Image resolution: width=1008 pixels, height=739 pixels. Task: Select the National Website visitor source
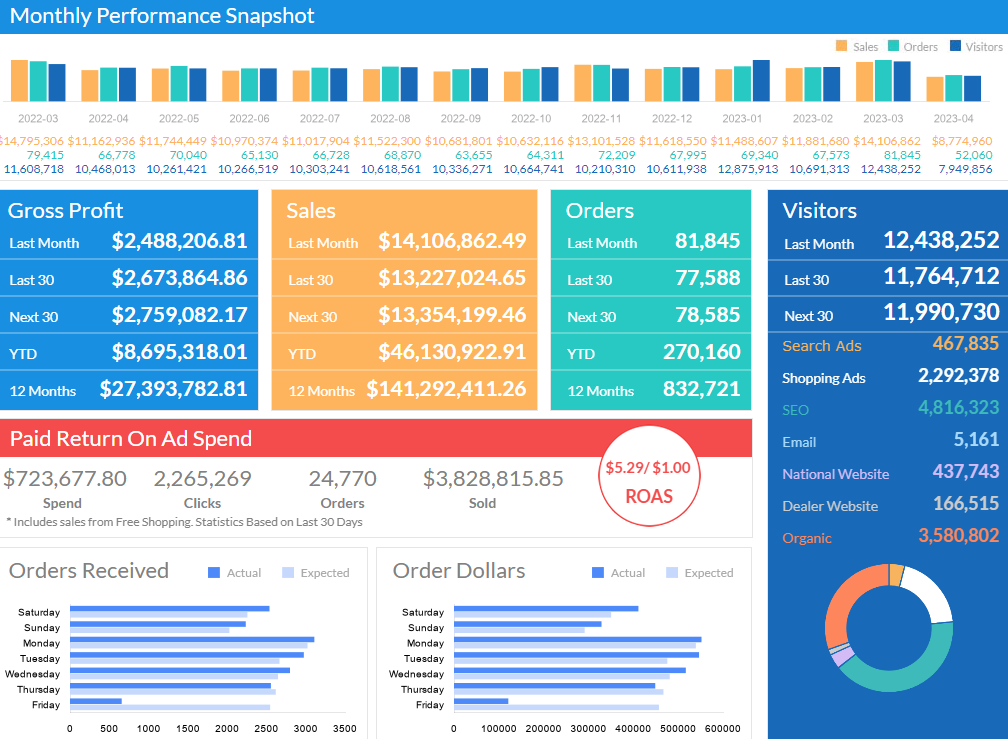pyautogui.click(x=836, y=474)
